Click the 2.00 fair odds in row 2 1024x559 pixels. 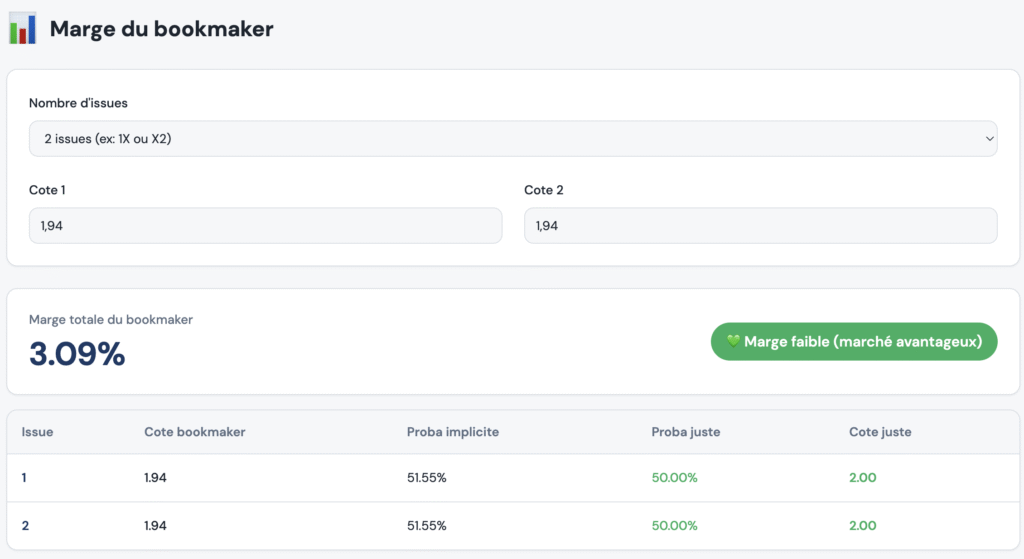pos(862,526)
